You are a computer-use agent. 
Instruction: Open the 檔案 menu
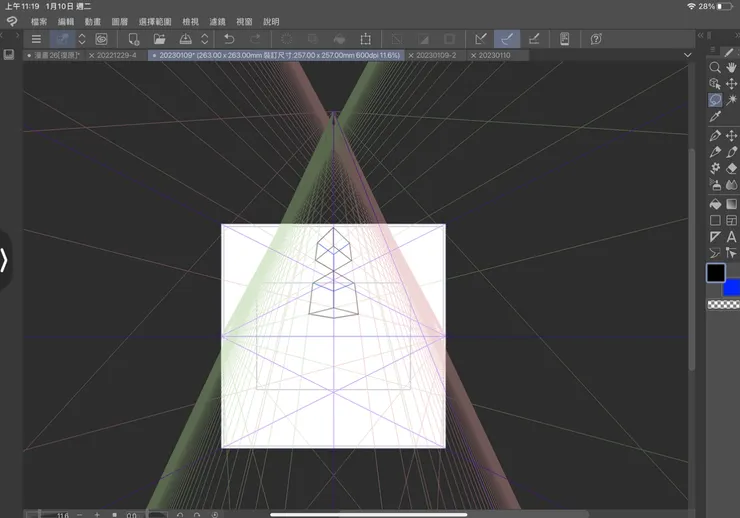point(39,21)
